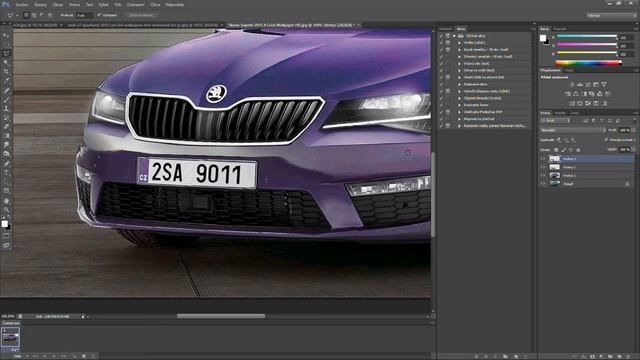640x360 pixels.
Task: Open the Vrstva menu
Action: pyautogui.click(x=74, y=5)
